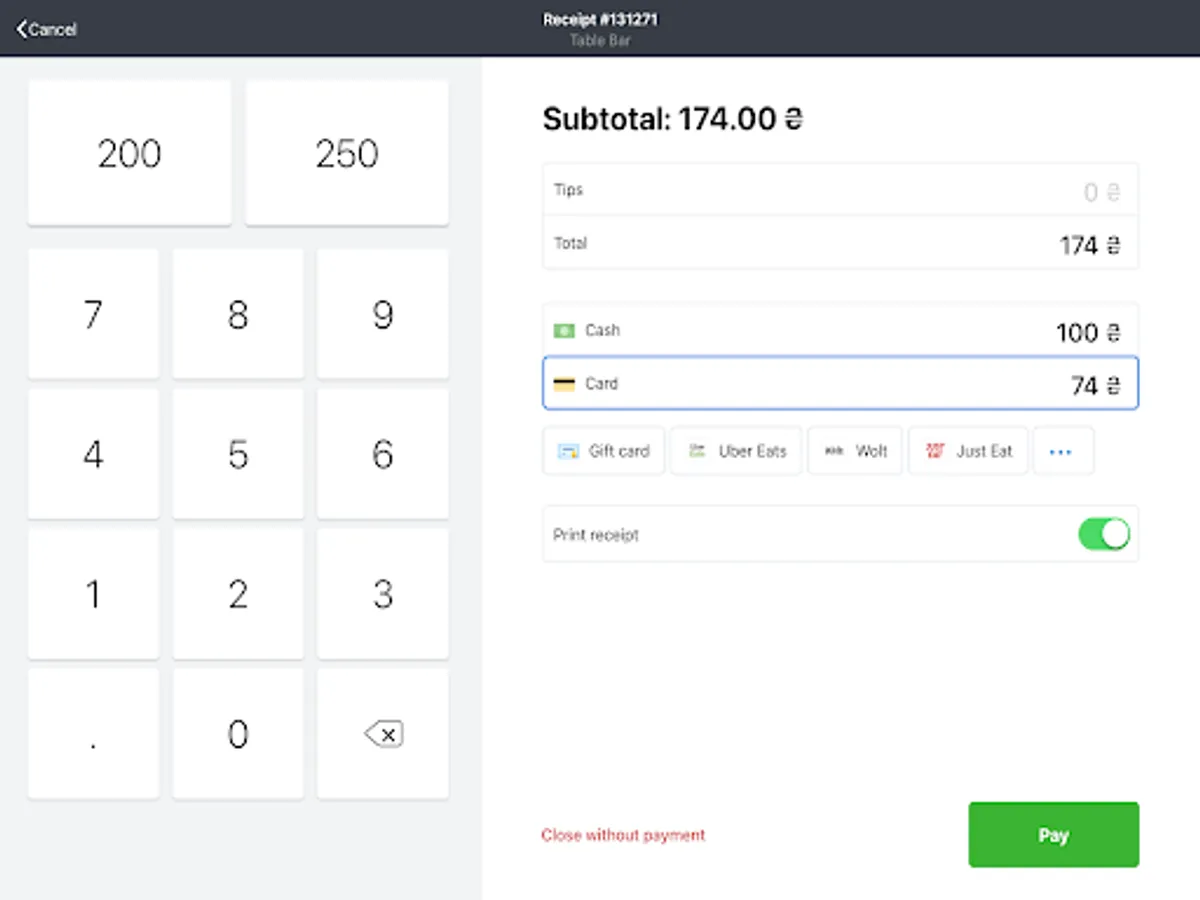Enter quick amount 200
1200x900 pixels.
click(128, 153)
